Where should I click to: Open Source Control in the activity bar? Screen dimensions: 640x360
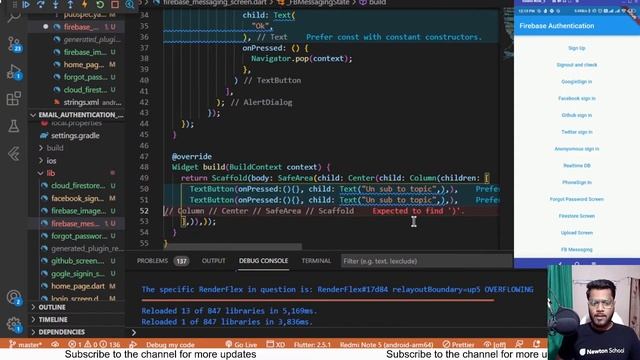(14, 44)
